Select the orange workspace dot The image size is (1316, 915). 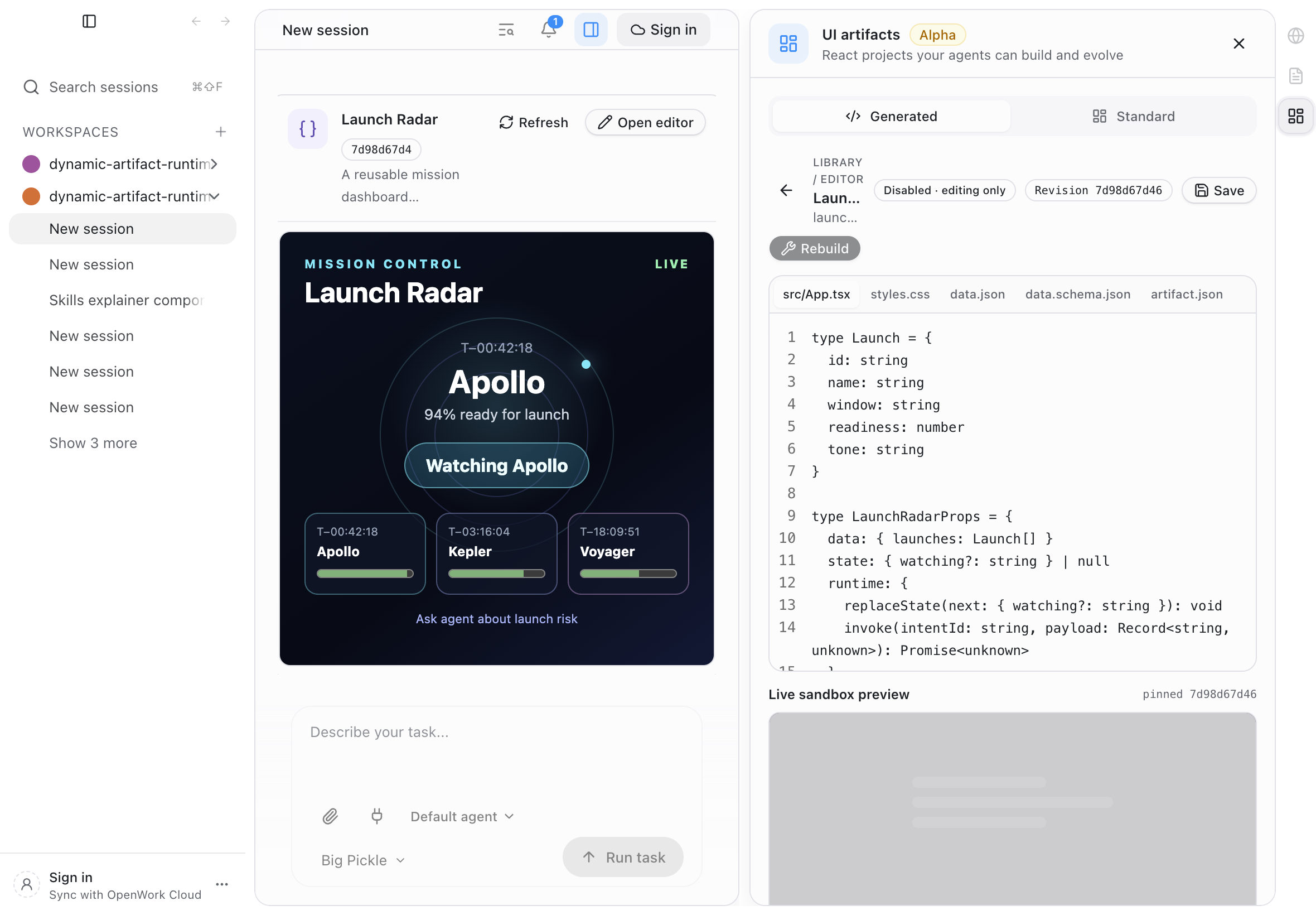31,196
